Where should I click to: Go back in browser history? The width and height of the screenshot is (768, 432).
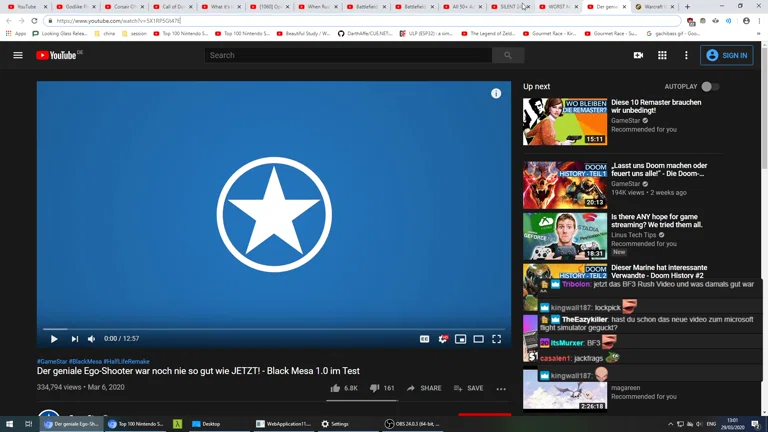(x=9, y=21)
